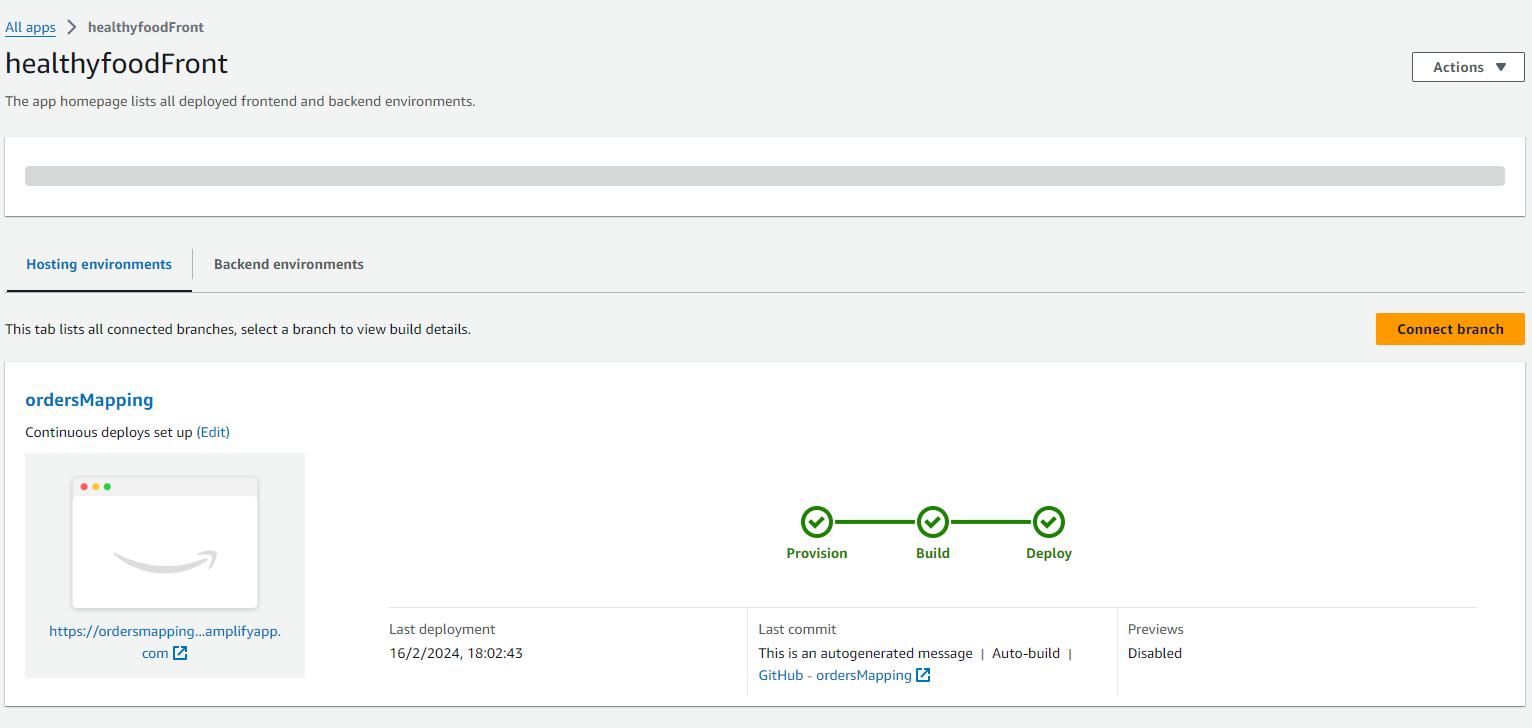Viewport: 1532px width, 728px height.
Task: Select the Build stage label
Action: (x=933, y=553)
